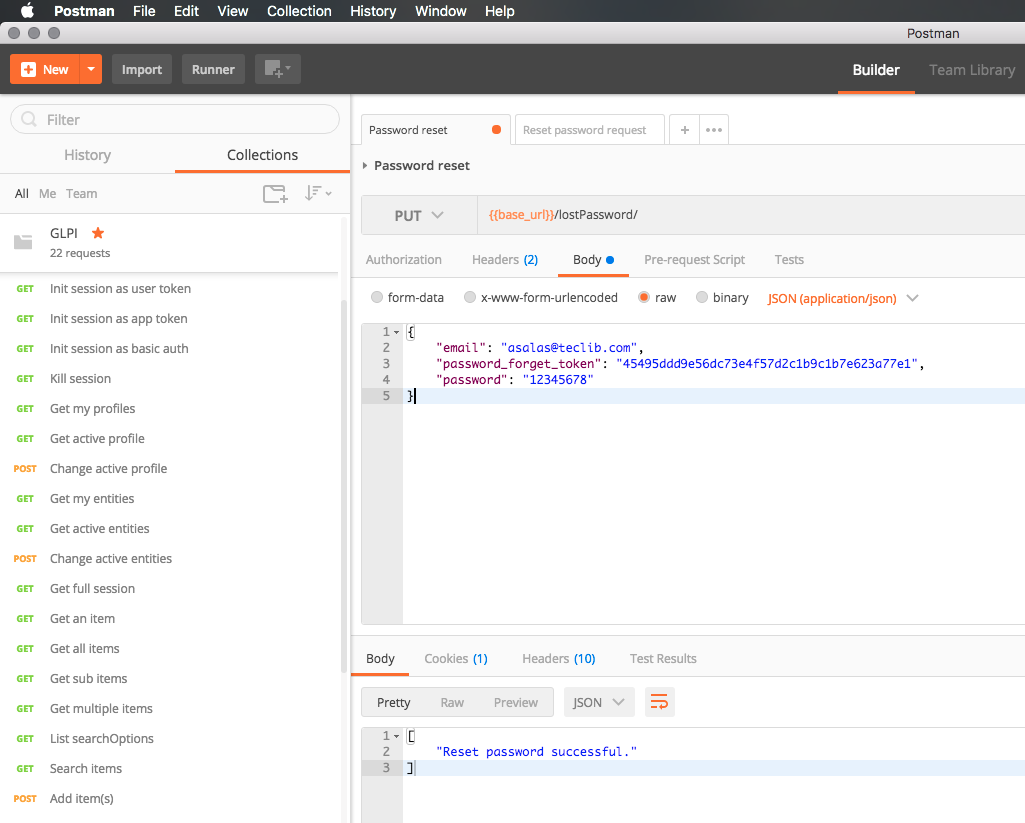Click the Import button

[x=142, y=69]
